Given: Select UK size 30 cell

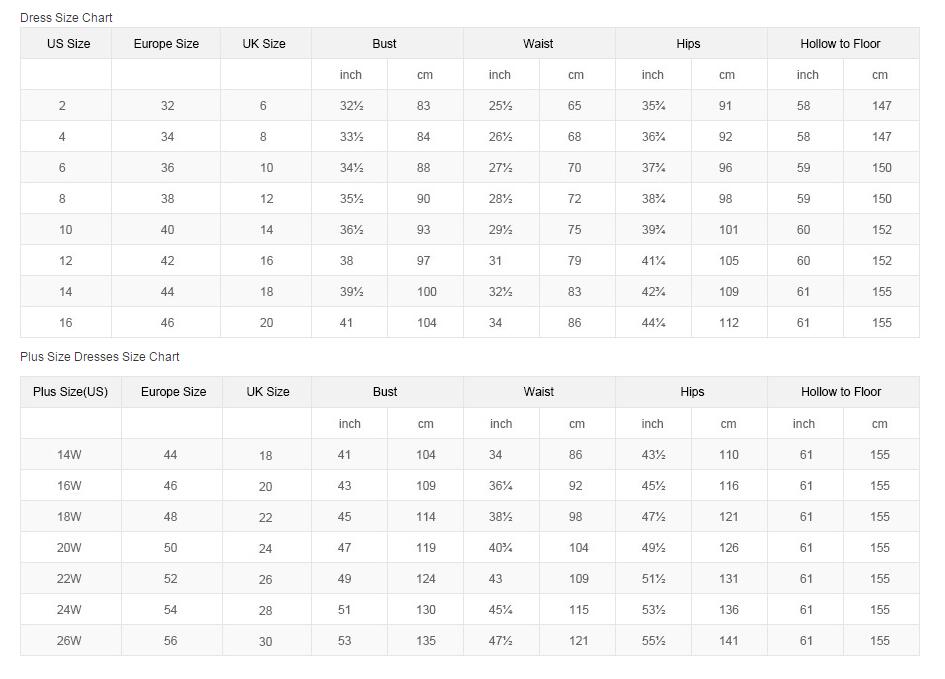Looking at the screenshot, I should pyautogui.click(x=265, y=642).
